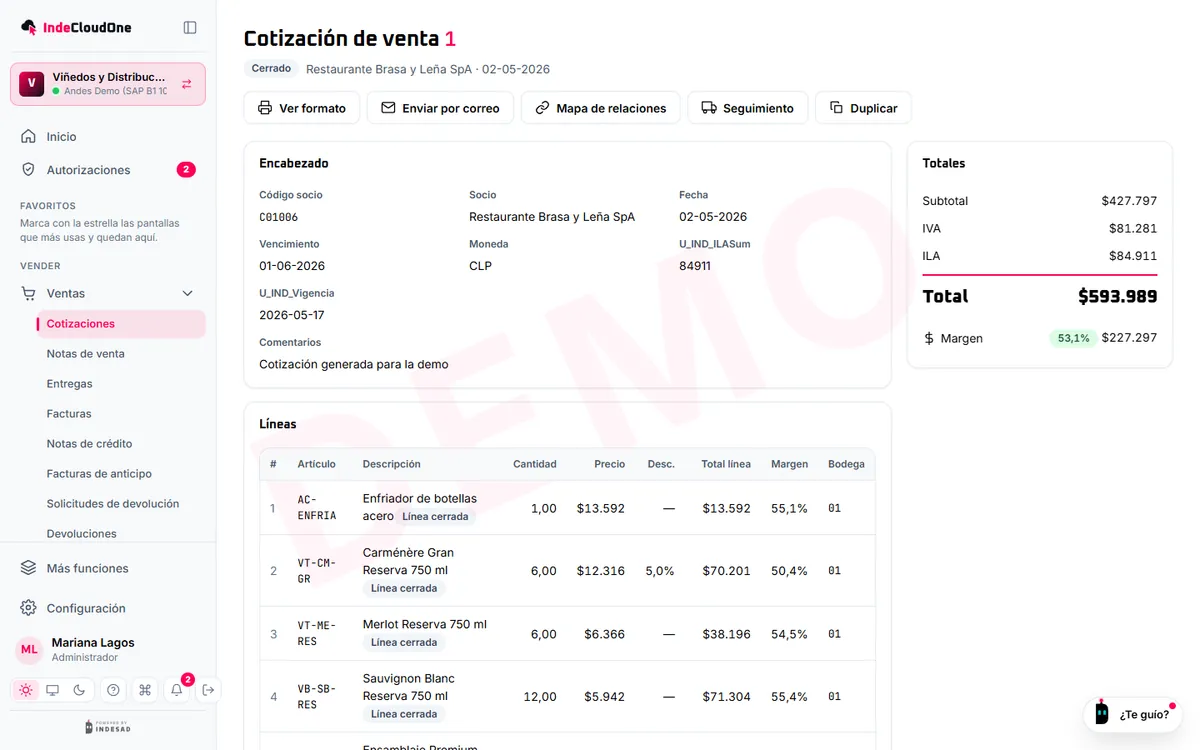Viewport: 1200px width, 750px height.
Task: Click the Enviar por correo button
Action: tap(440, 108)
